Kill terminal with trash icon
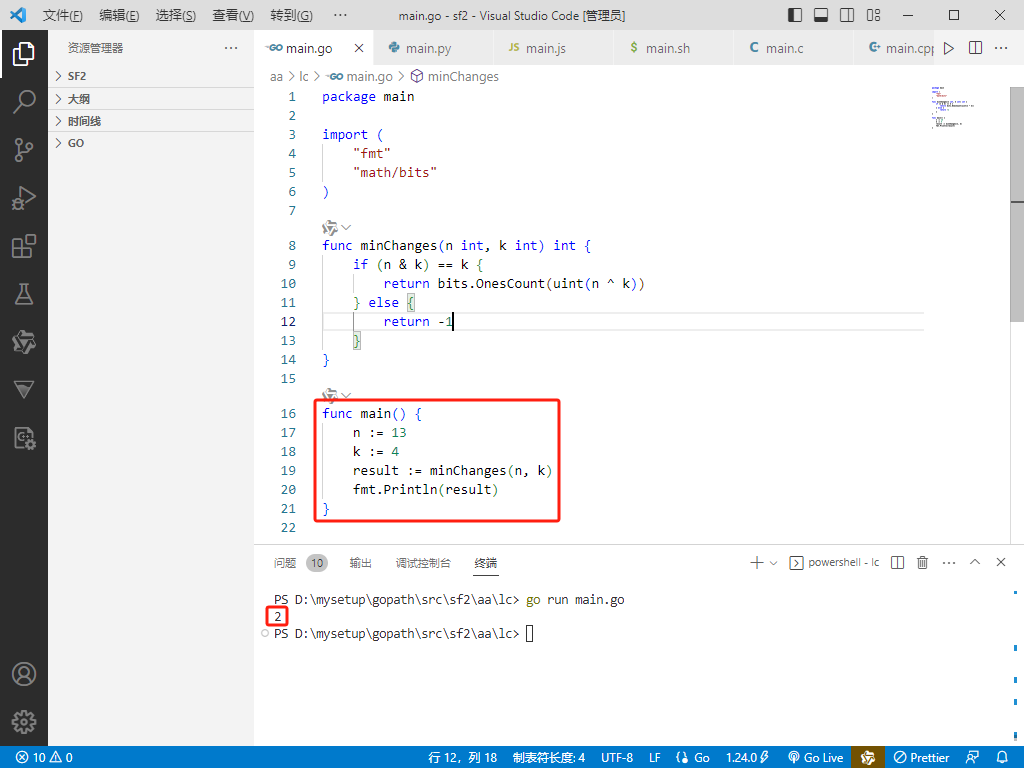 (922, 562)
